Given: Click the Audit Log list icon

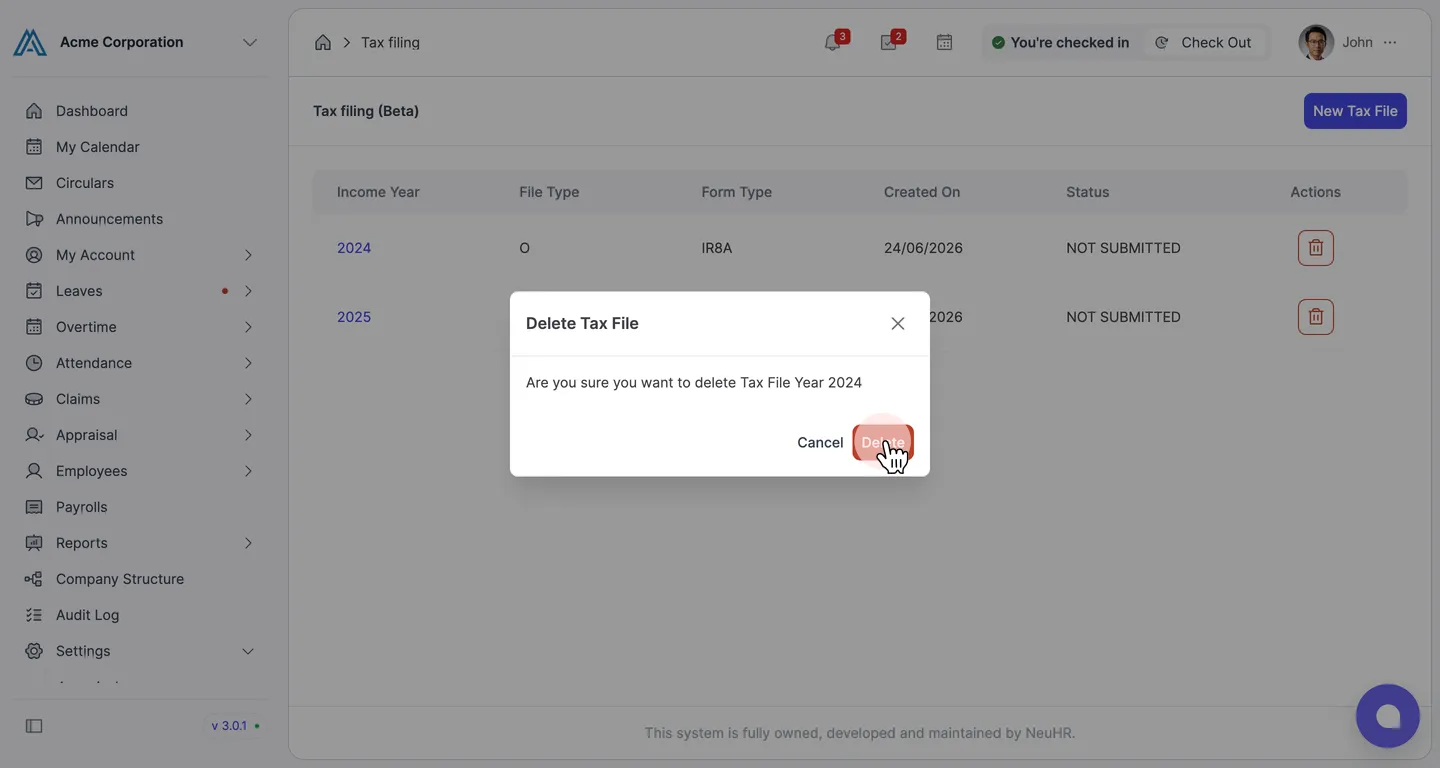Looking at the screenshot, I should pyautogui.click(x=34, y=615).
